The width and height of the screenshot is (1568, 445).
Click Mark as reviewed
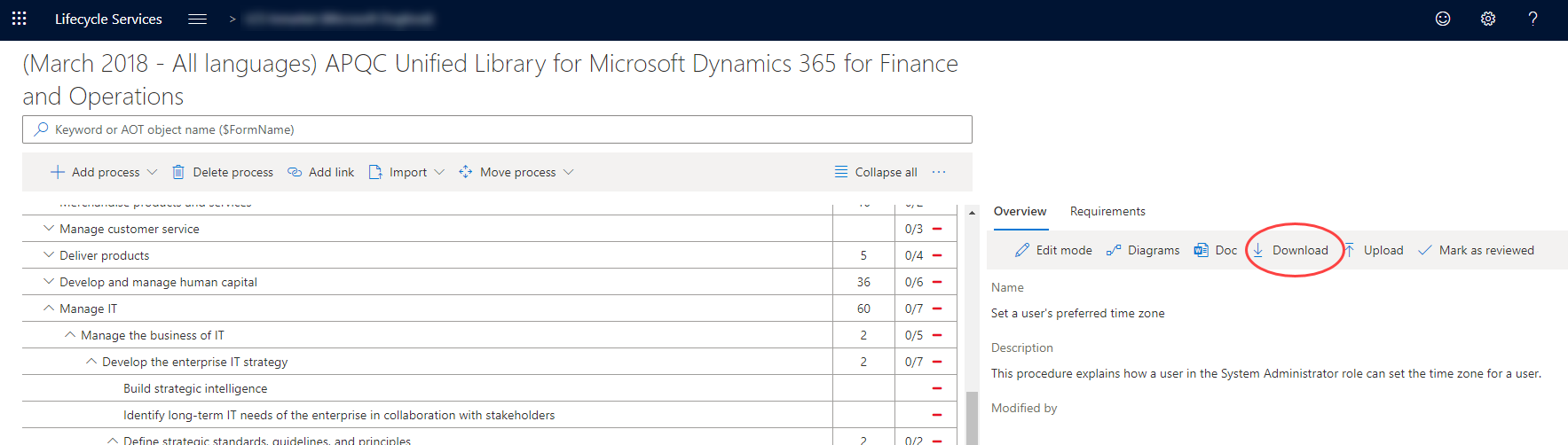[1476, 250]
